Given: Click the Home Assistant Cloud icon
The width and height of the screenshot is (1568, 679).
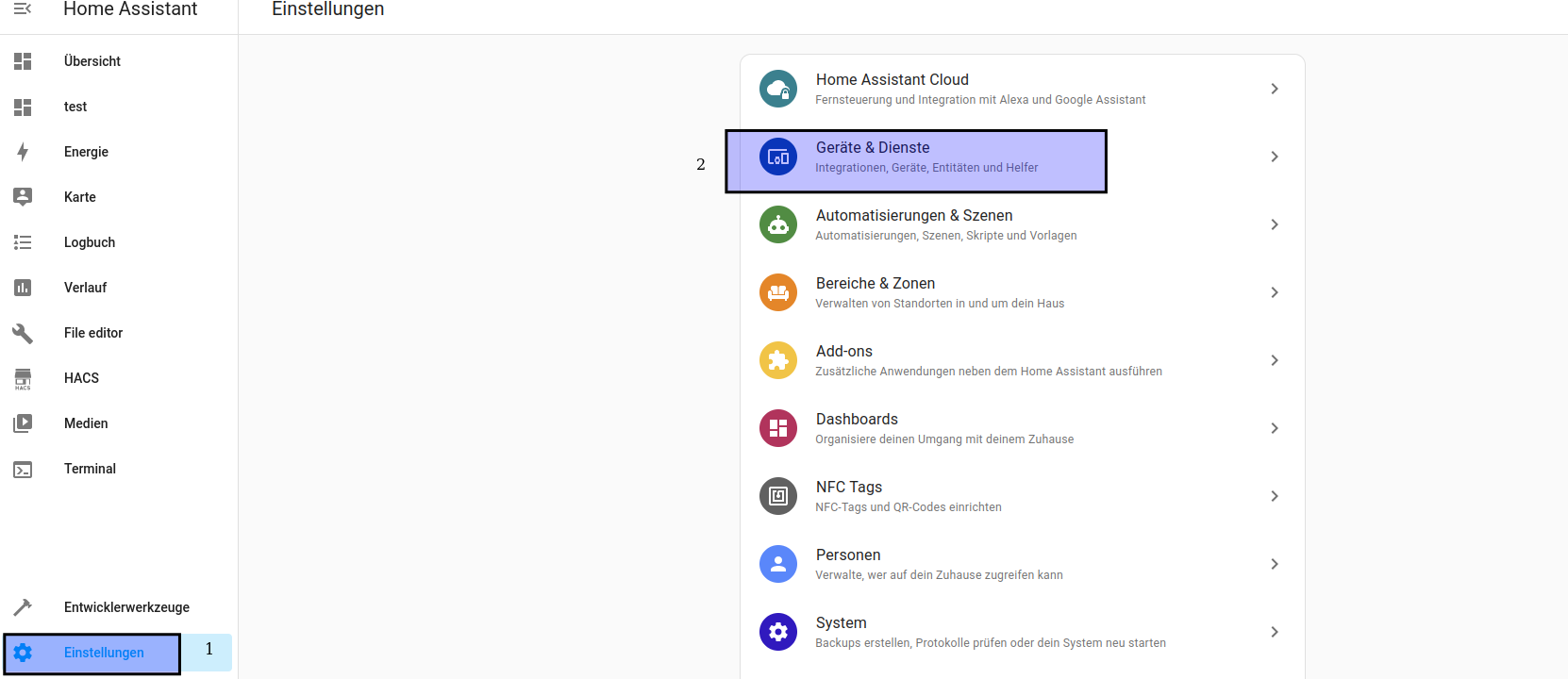Looking at the screenshot, I should 778,89.
